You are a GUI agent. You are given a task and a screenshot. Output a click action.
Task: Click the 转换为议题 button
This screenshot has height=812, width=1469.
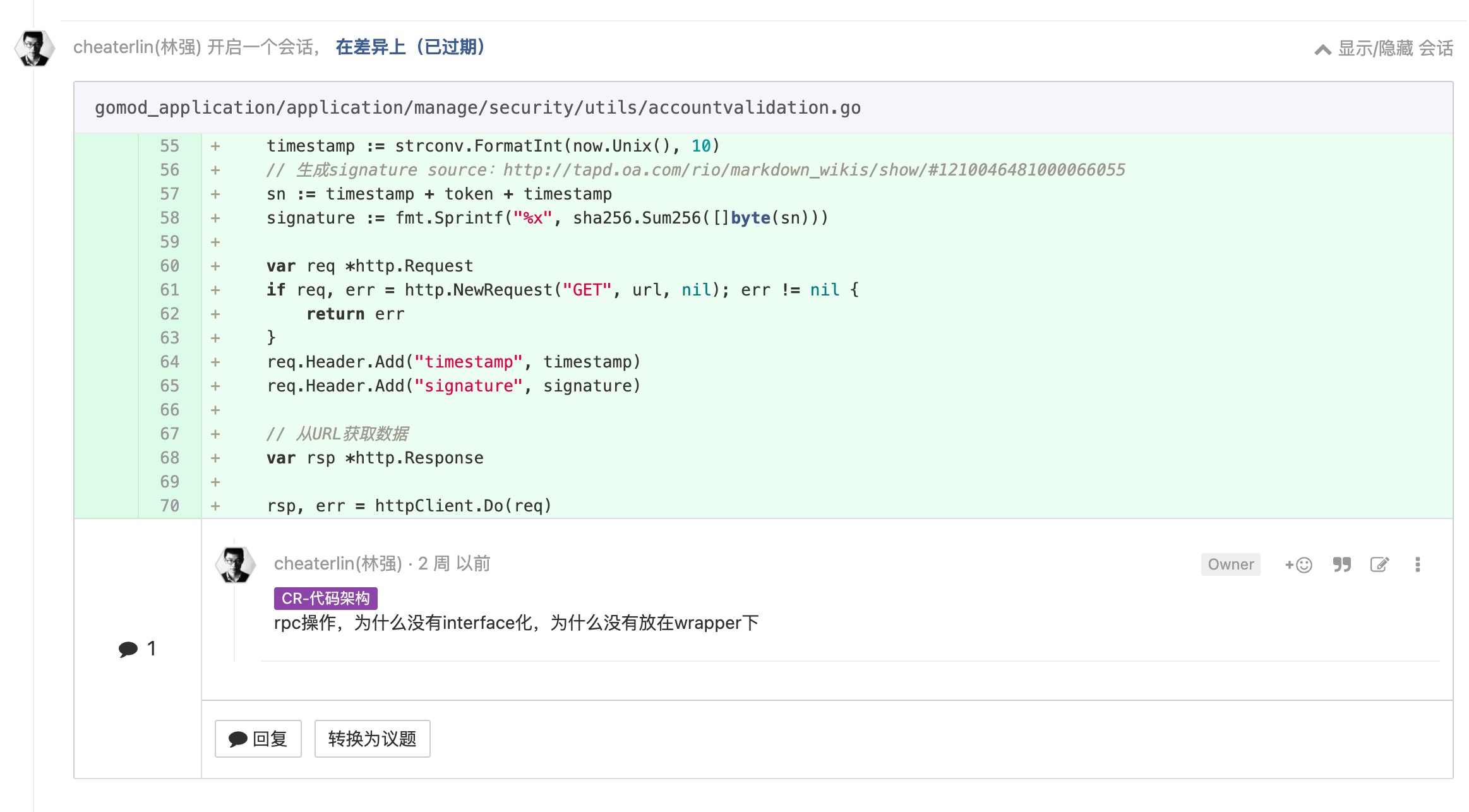coord(372,739)
